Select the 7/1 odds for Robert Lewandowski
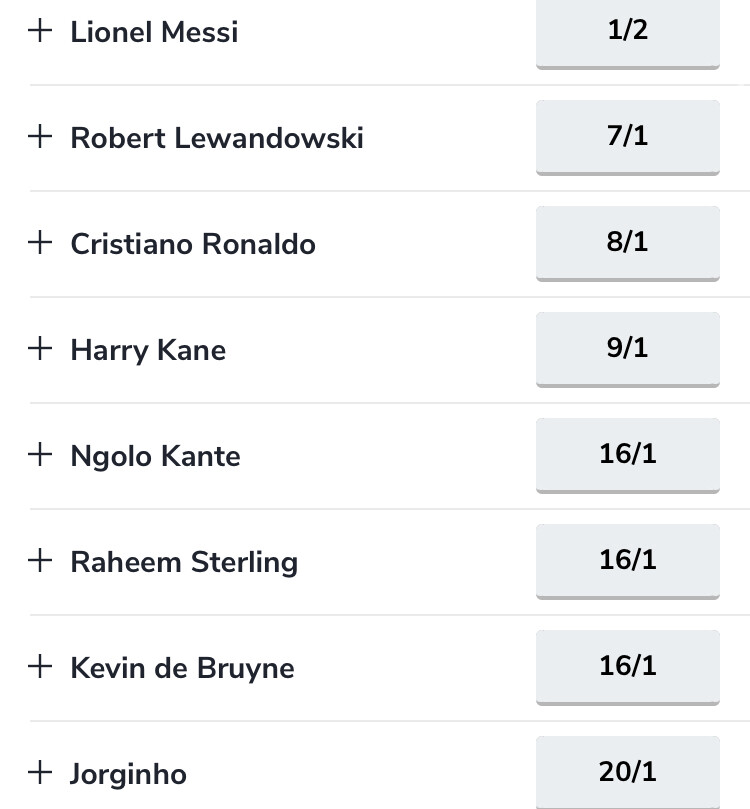Image resolution: width=750 pixels, height=809 pixels. tap(628, 138)
